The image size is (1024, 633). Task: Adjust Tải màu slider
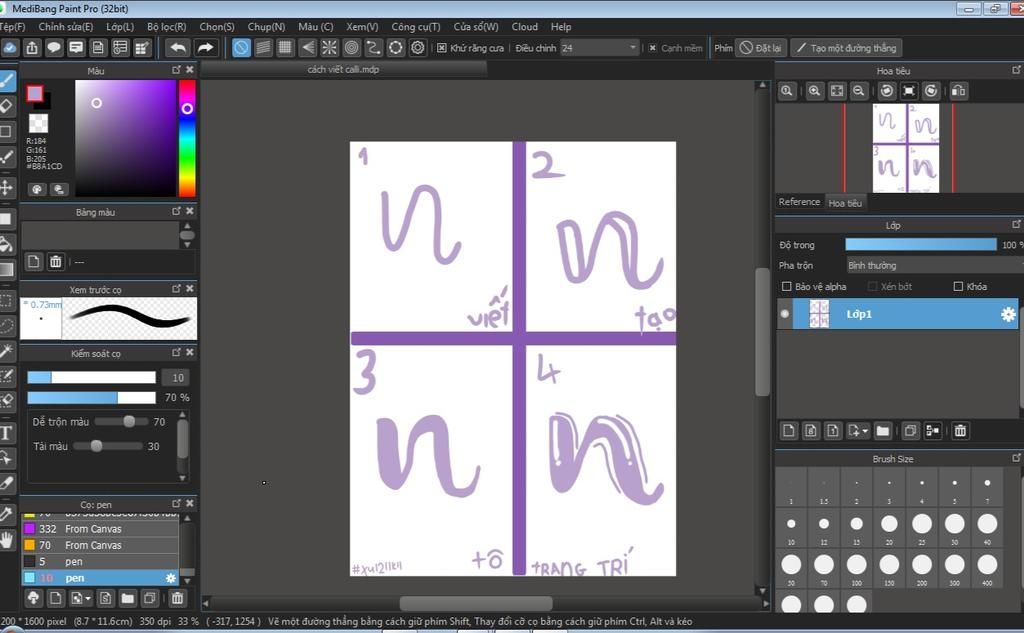tap(108, 446)
